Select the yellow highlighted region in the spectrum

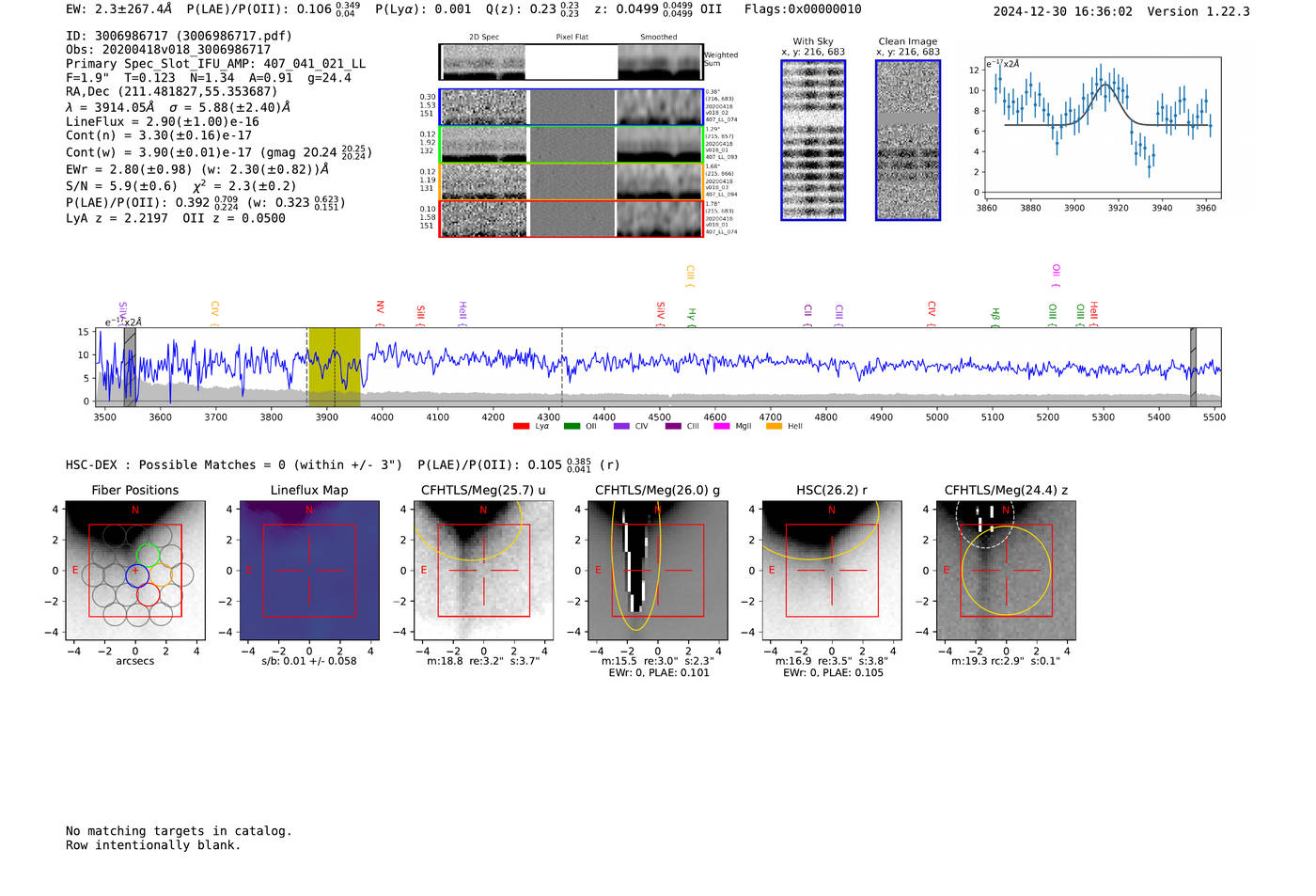pyautogui.click(x=335, y=367)
